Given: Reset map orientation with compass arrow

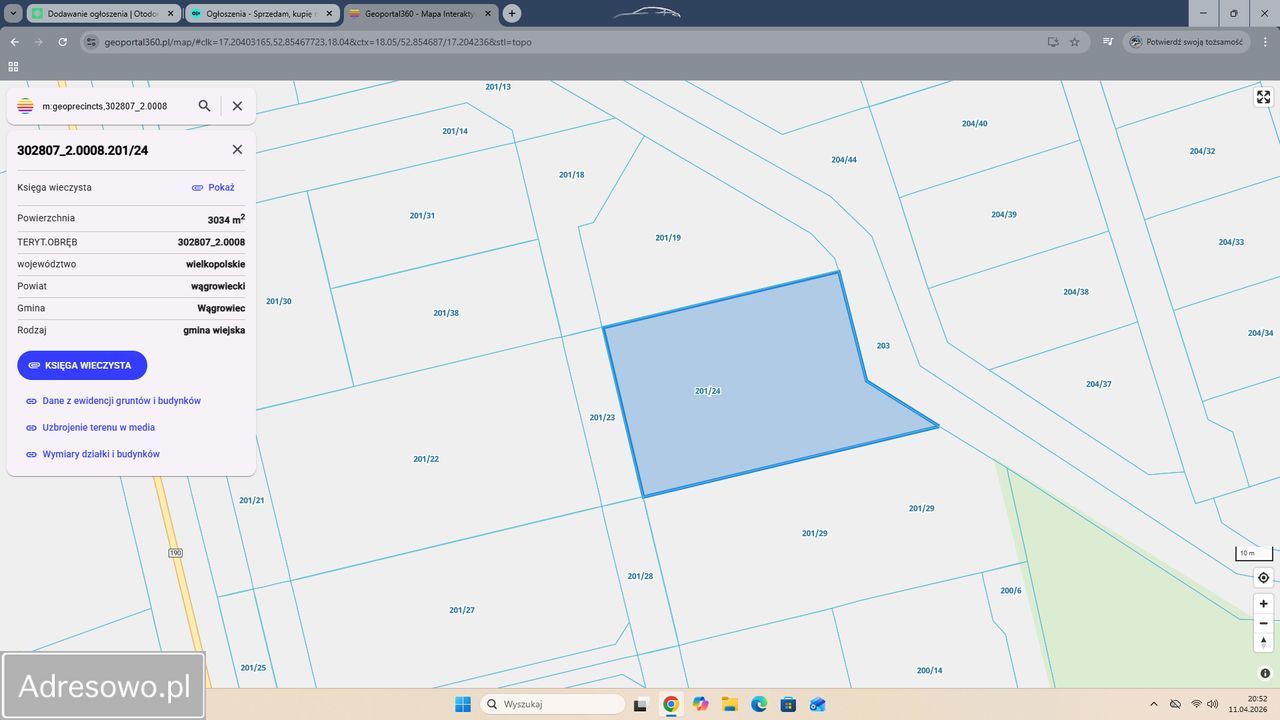Looking at the screenshot, I should click(x=1263, y=642).
